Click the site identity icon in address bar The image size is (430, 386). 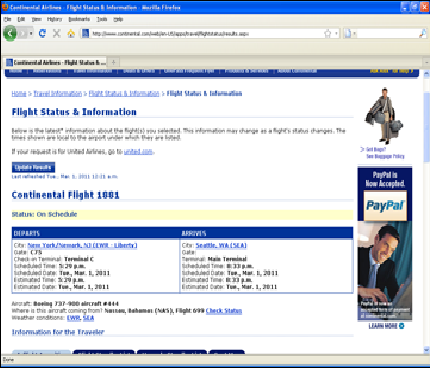86,33
